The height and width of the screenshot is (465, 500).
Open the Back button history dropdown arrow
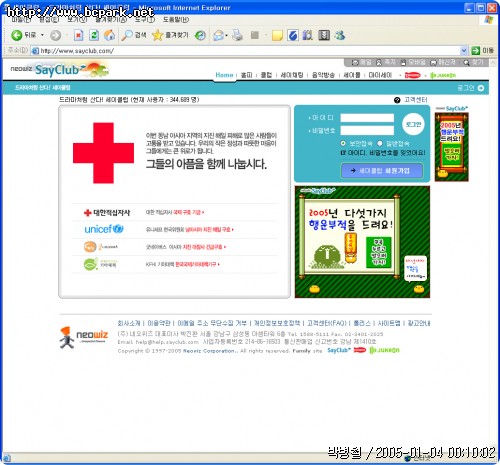click(x=42, y=35)
